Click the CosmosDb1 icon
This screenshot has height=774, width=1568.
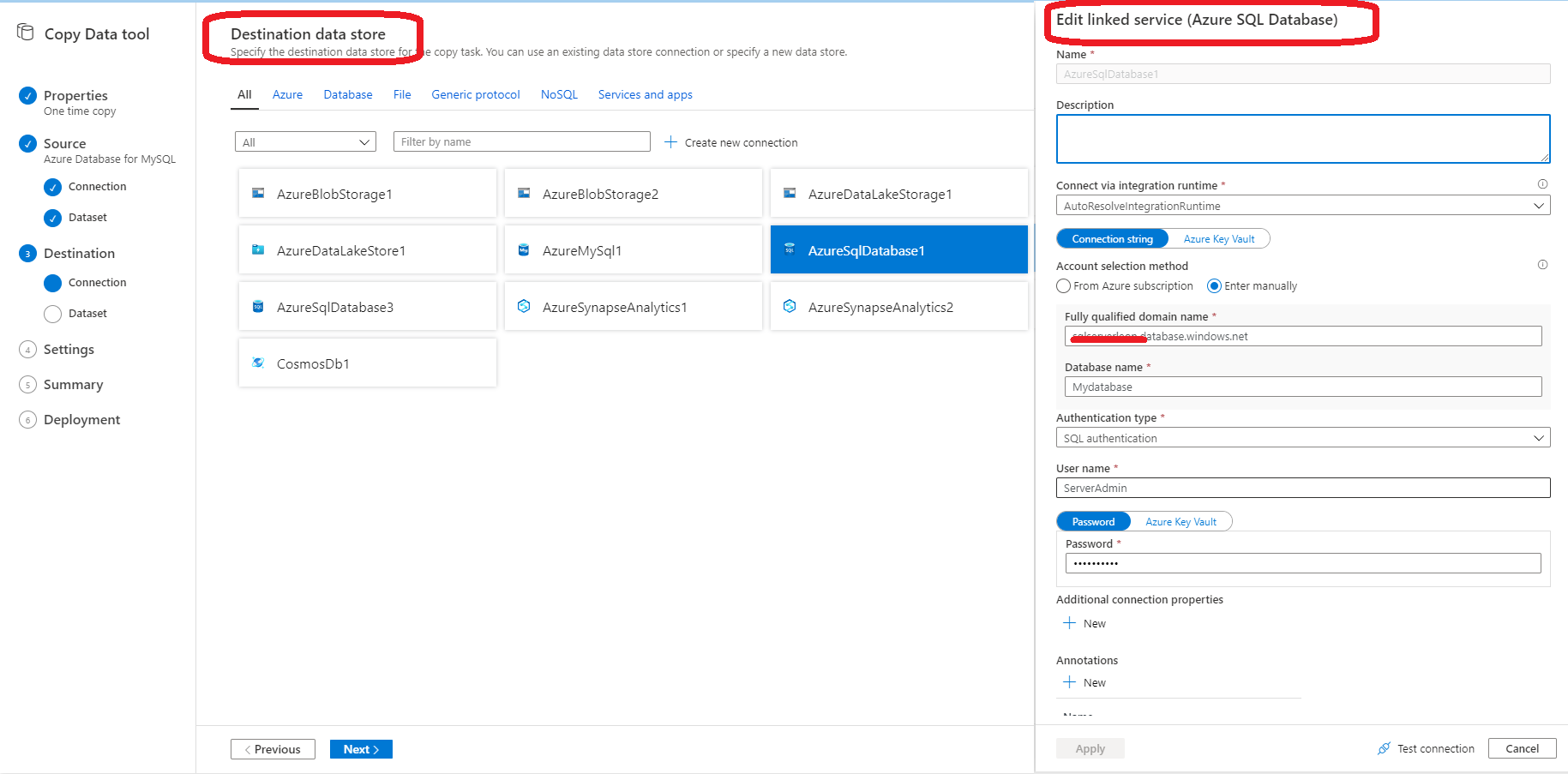click(x=258, y=363)
